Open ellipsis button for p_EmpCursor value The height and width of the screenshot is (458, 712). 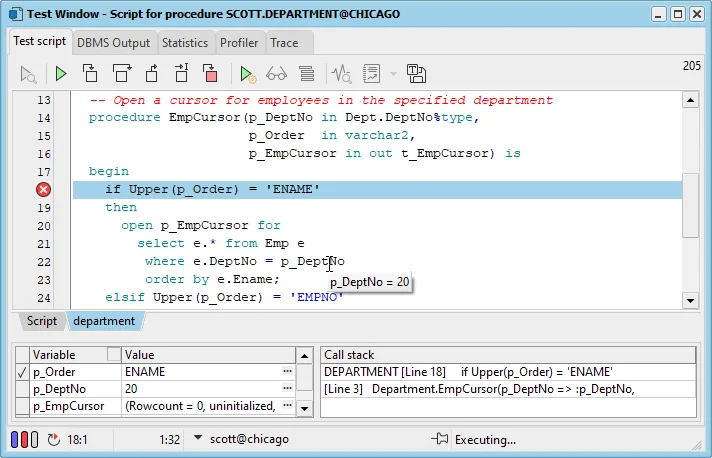[x=287, y=405]
